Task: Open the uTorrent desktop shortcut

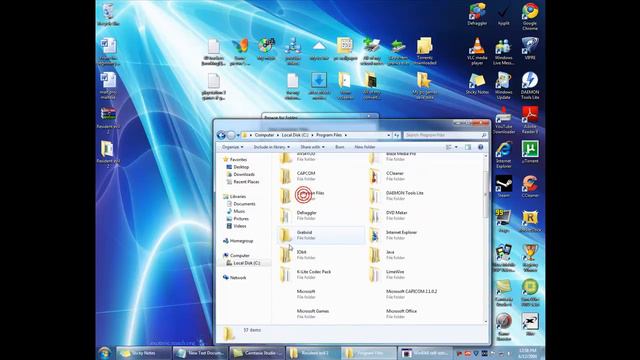Action: coord(530,153)
